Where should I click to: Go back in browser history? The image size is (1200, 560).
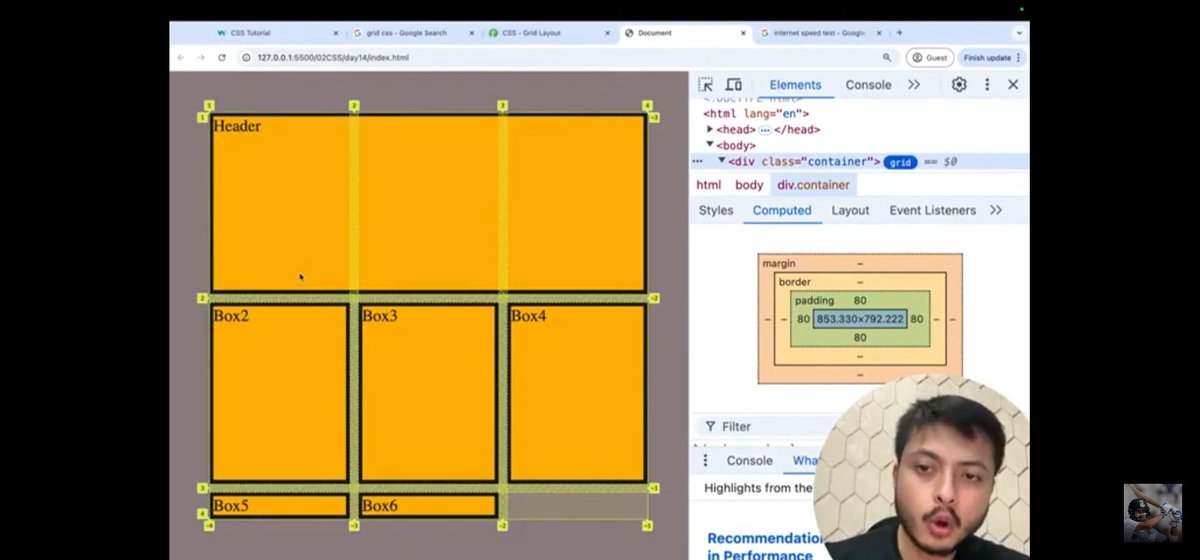(181, 58)
